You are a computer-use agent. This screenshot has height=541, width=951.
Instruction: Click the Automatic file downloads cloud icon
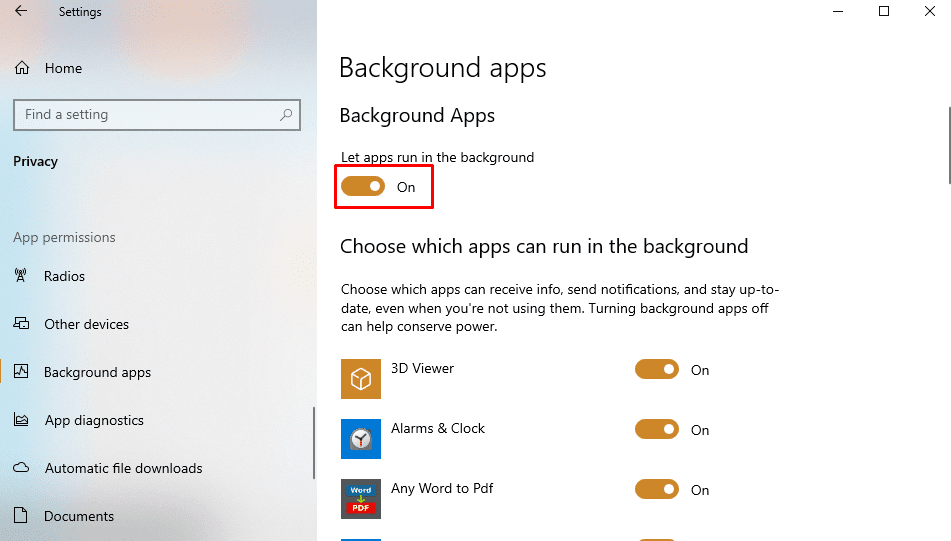[x=21, y=468]
